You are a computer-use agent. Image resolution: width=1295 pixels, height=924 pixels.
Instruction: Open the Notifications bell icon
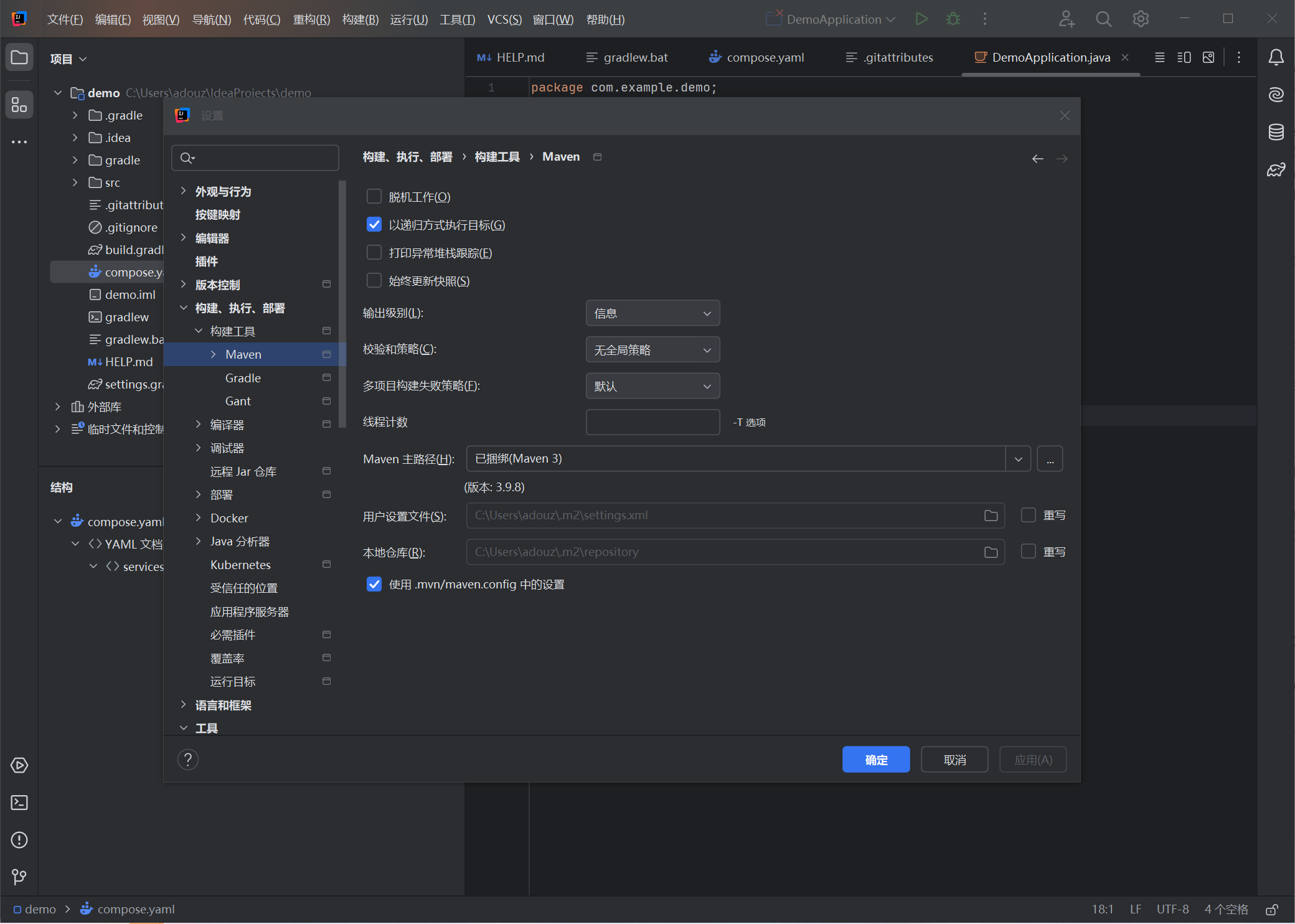1276,58
